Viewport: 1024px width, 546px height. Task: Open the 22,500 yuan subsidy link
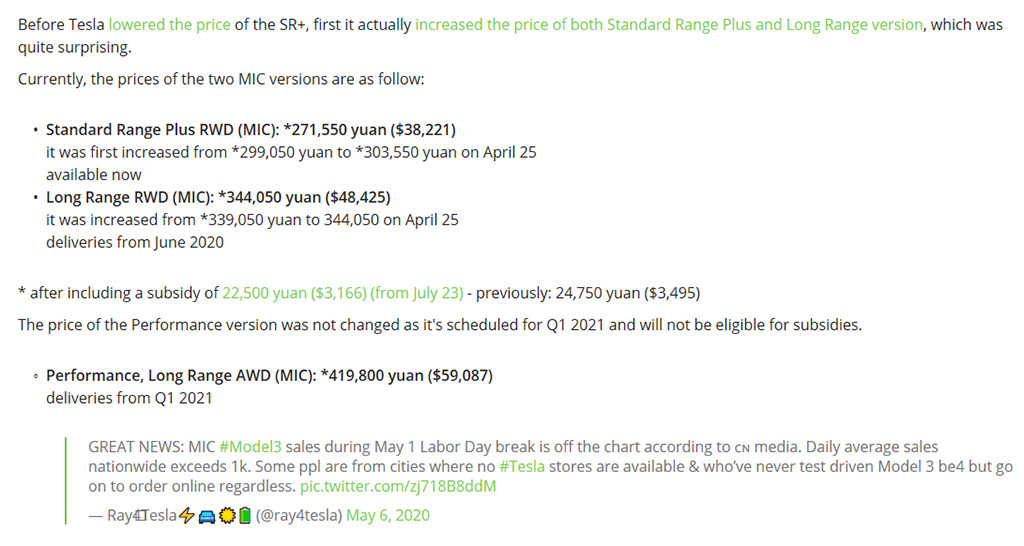pyautogui.click(x=342, y=293)
